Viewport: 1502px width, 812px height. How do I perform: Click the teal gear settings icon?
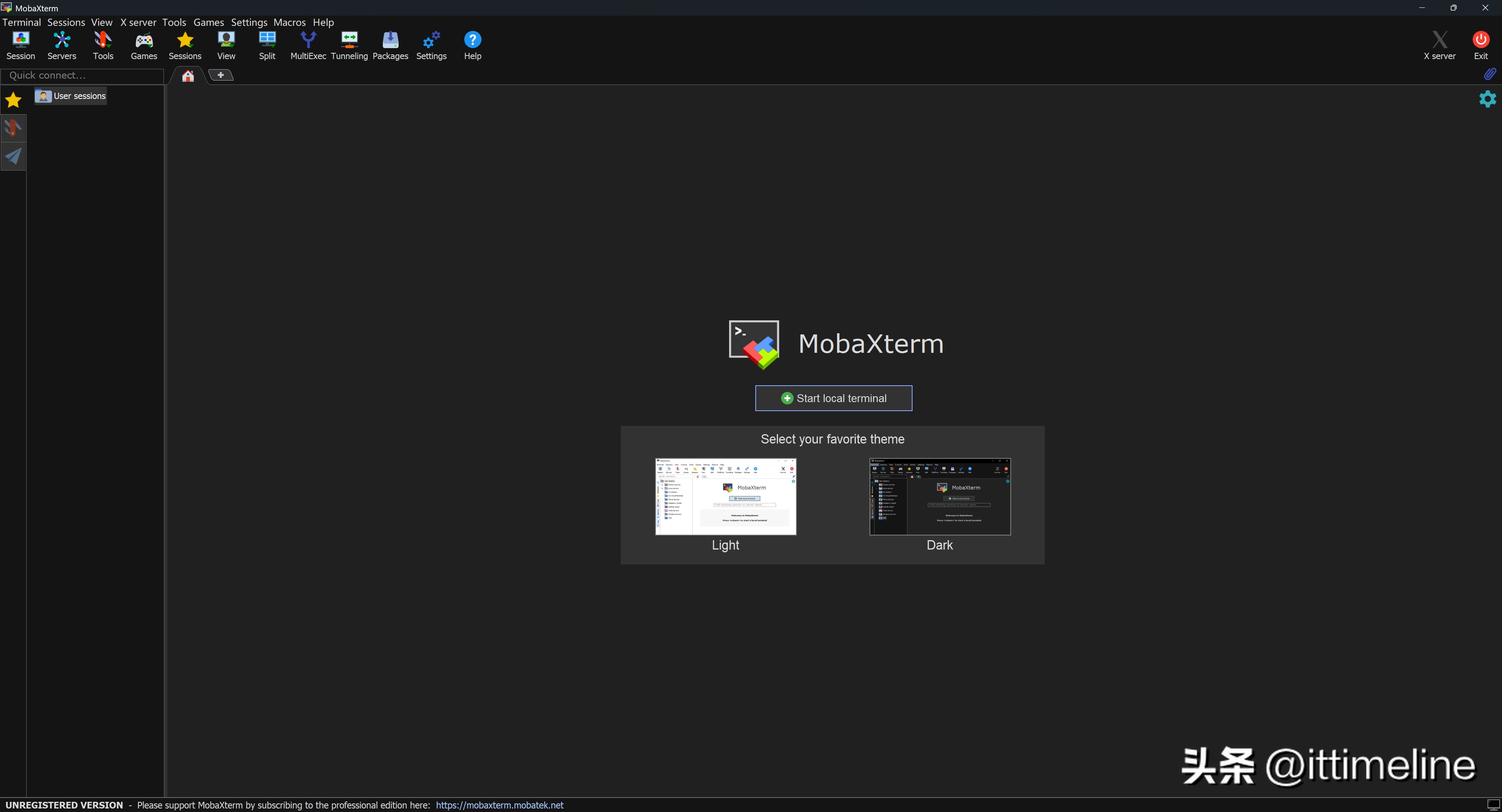[1487, 99]
